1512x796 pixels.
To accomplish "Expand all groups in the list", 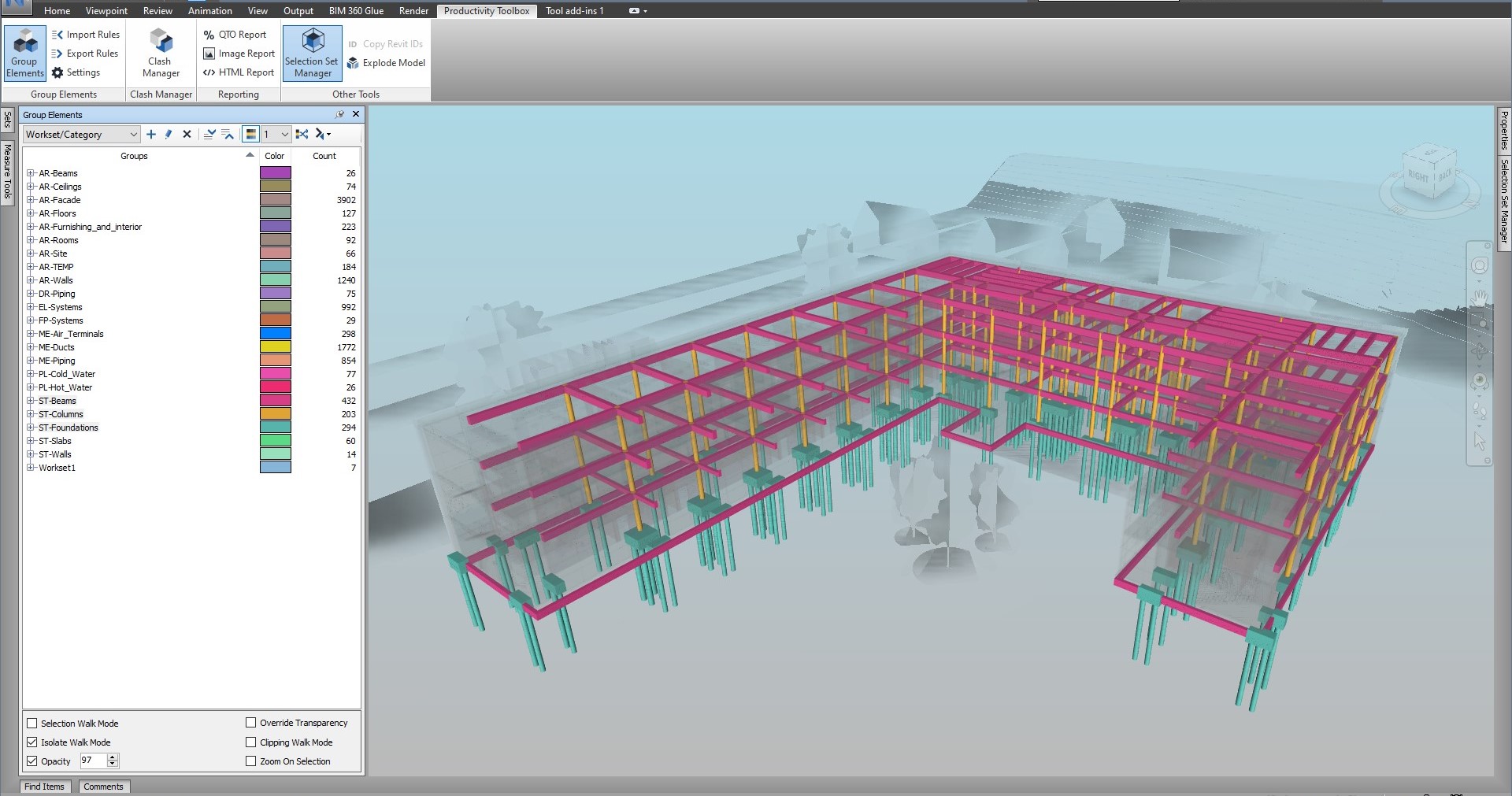I will click(209, 135).
